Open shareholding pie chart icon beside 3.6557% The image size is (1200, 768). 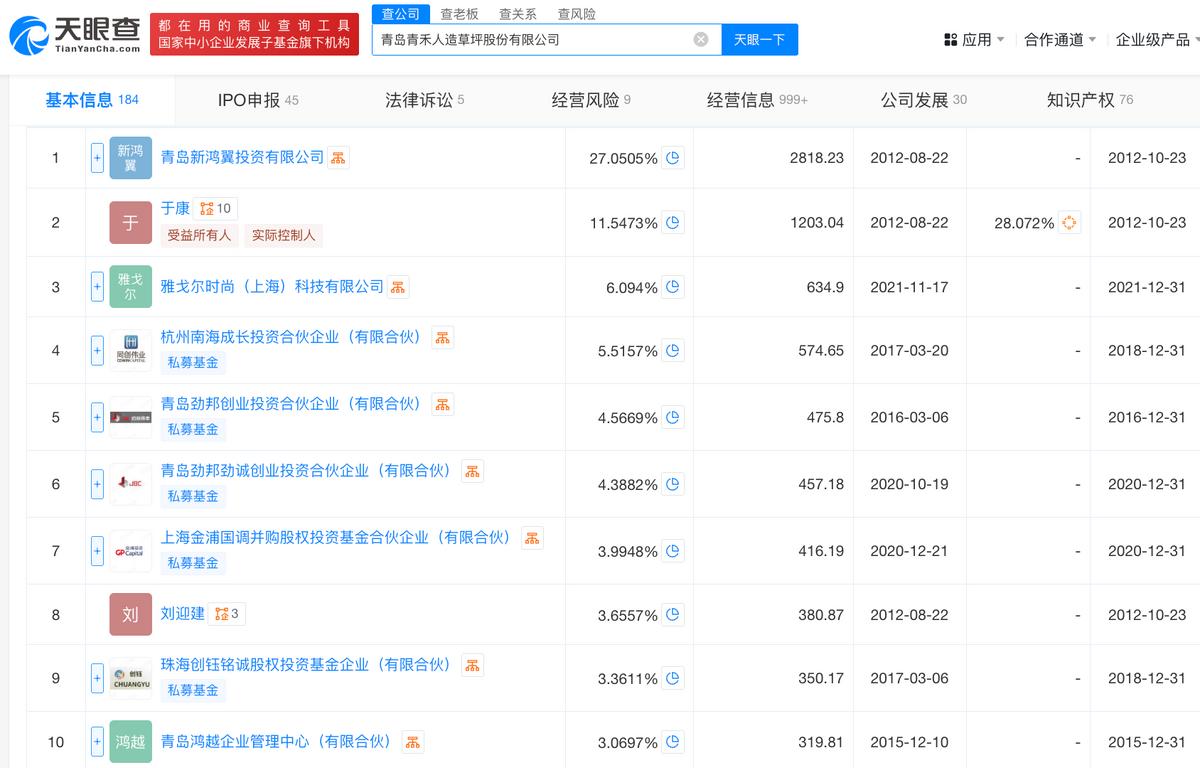click(x=673, y=615)
